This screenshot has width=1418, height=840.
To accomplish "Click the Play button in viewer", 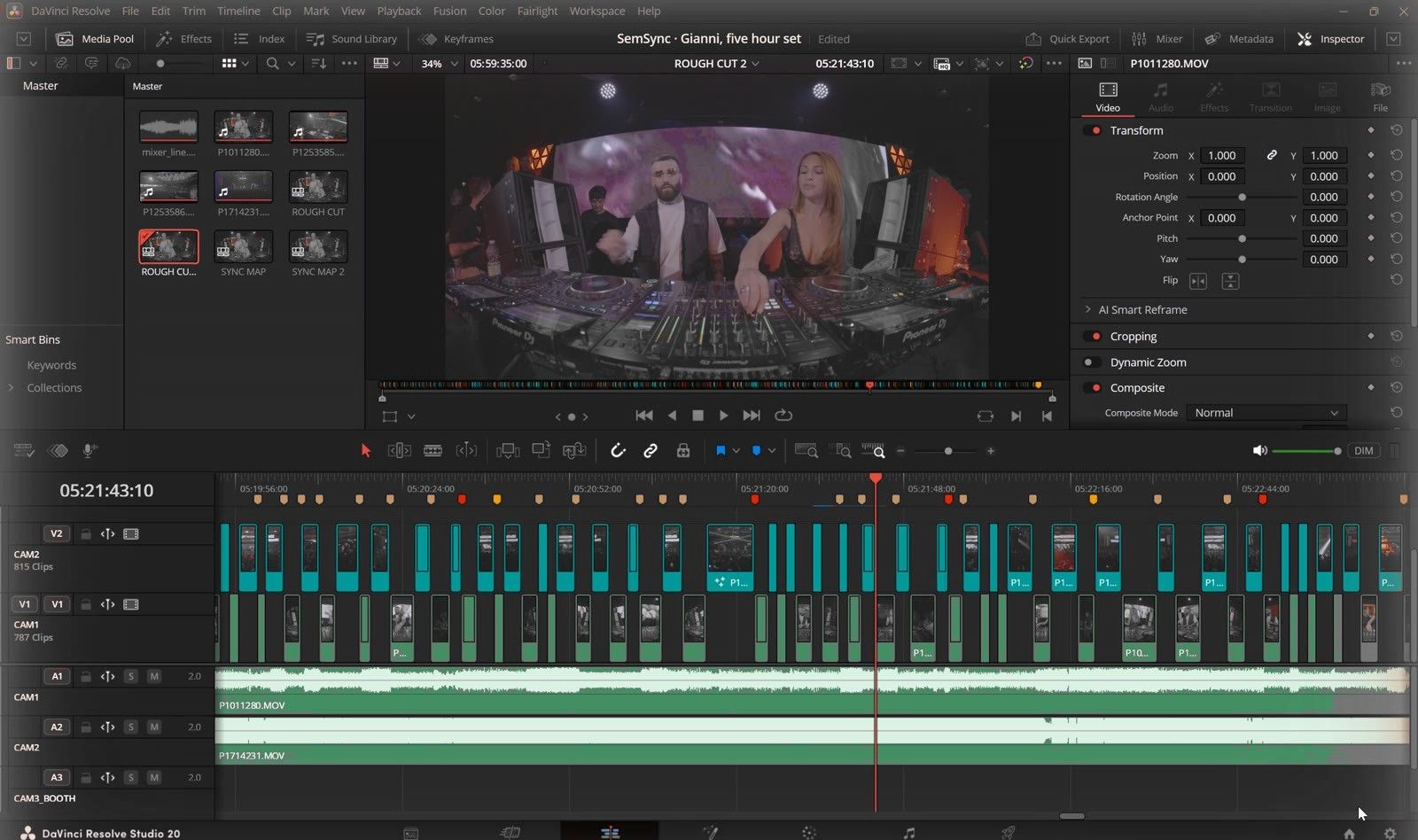I will (x=723, y=416).
